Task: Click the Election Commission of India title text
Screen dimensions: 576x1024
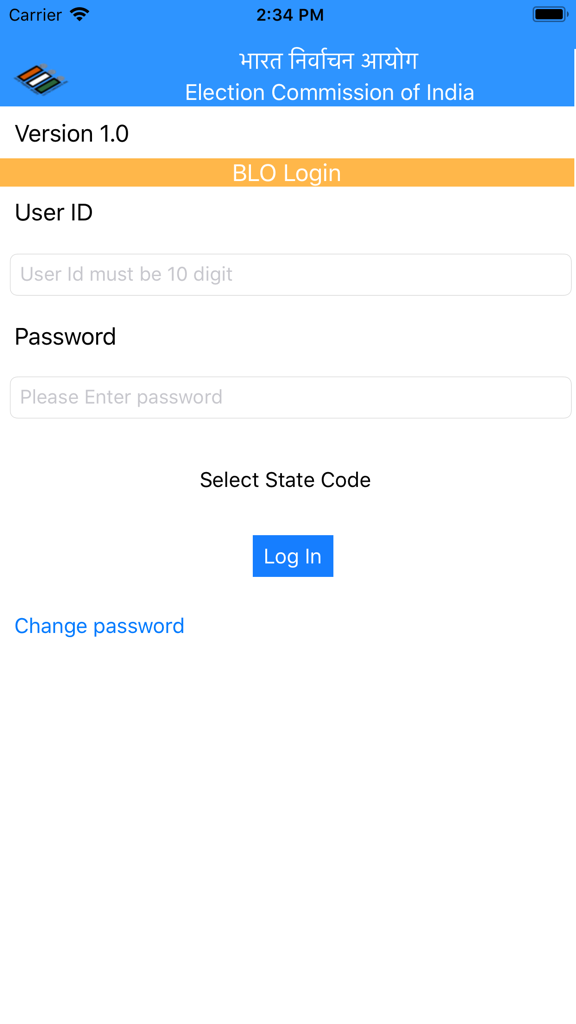Action: click(330, 92)
